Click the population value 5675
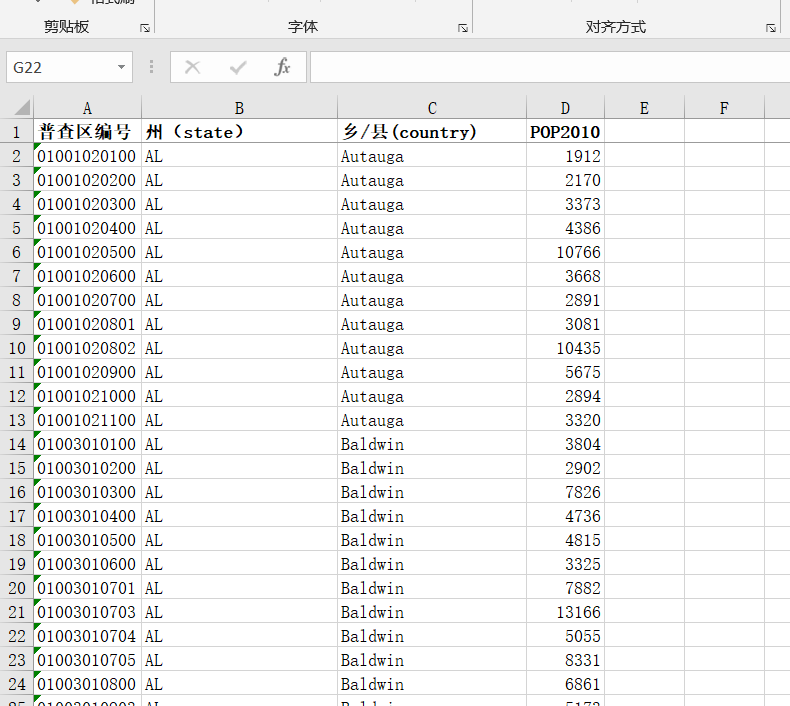This screenshot has height=706, width=790. click(565, 372)
